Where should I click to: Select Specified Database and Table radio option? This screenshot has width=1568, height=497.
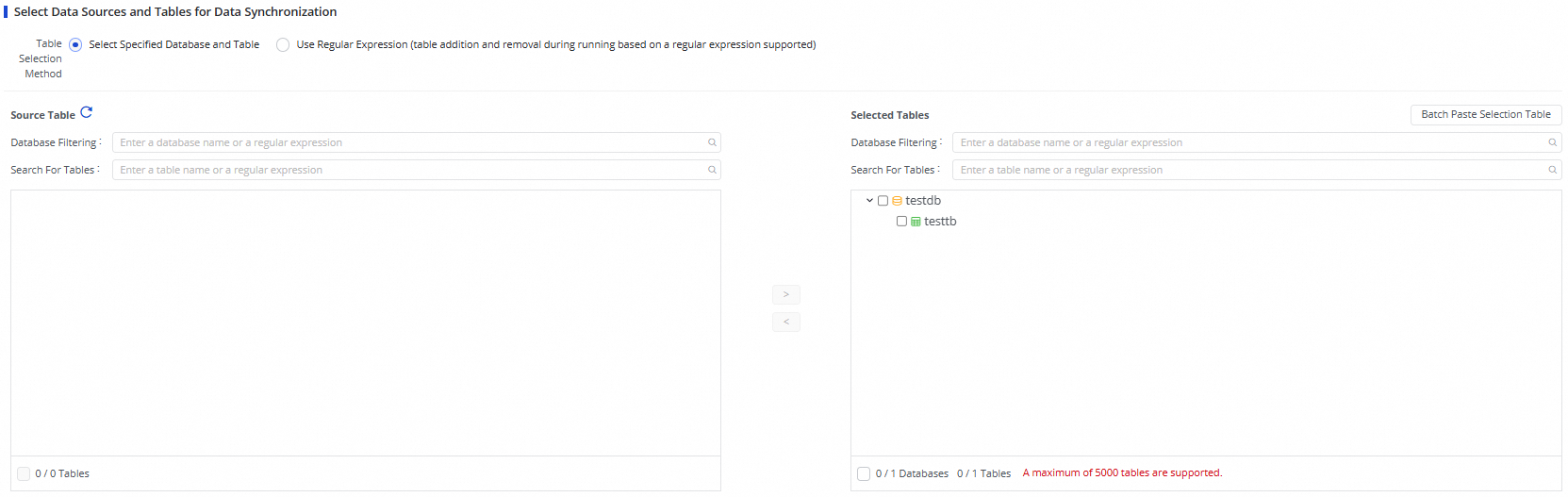coord(75,44)
